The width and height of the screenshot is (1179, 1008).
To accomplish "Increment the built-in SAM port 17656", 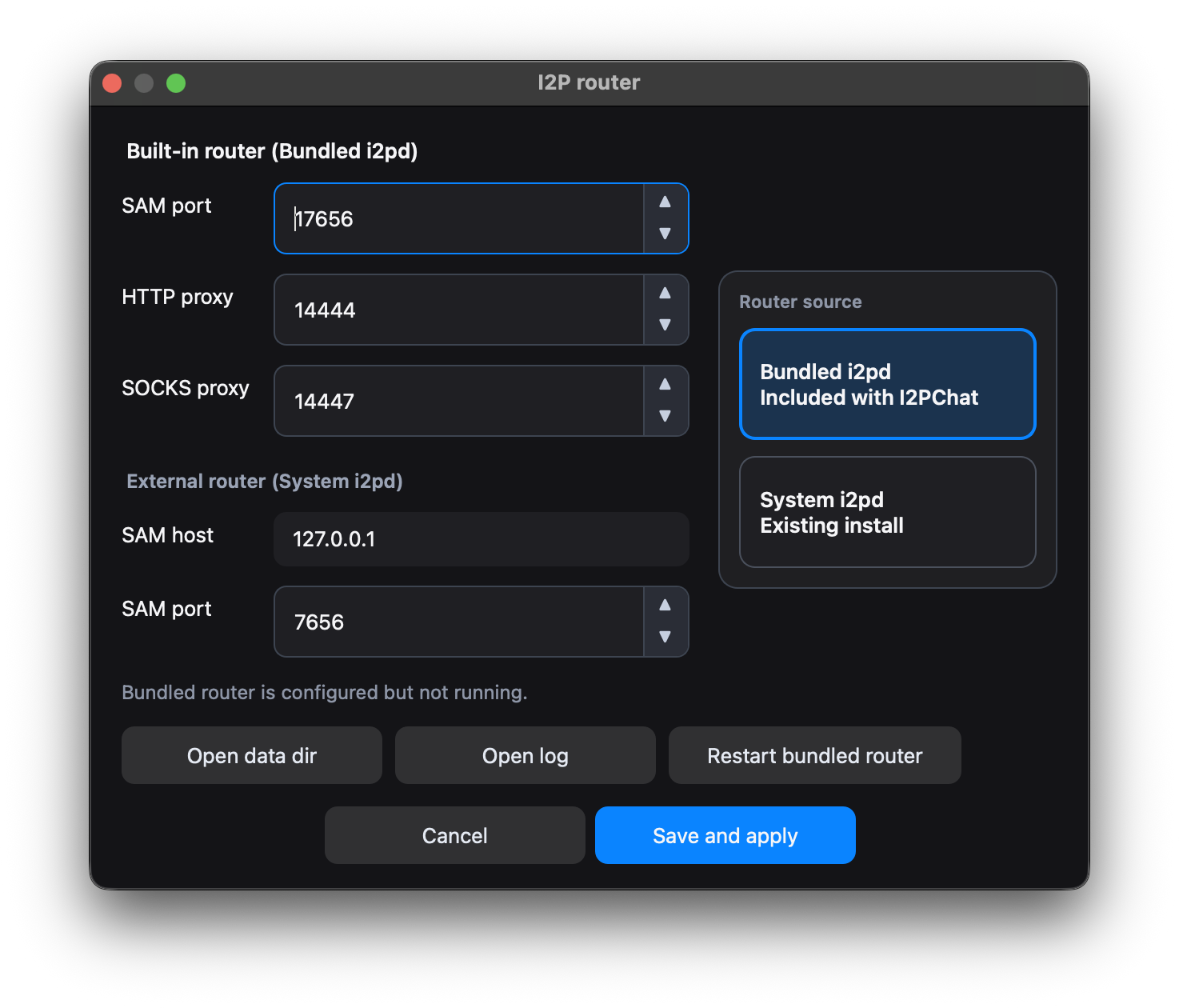I will click(x=665, y=202).
